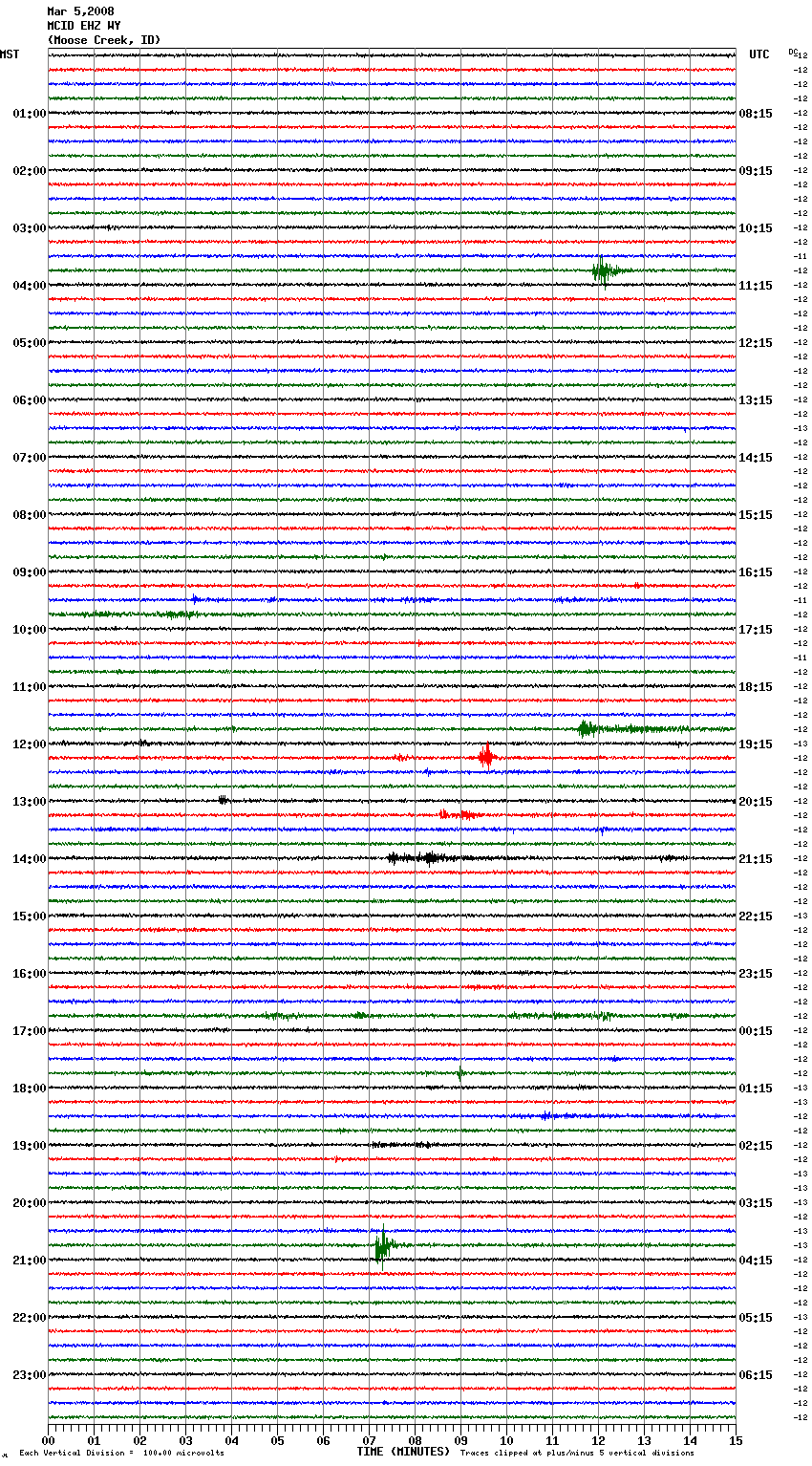This screenshot has width=812, height=1466.
Task: Click the 08:15 UTC time label
Action: click(x=756, y=114)
